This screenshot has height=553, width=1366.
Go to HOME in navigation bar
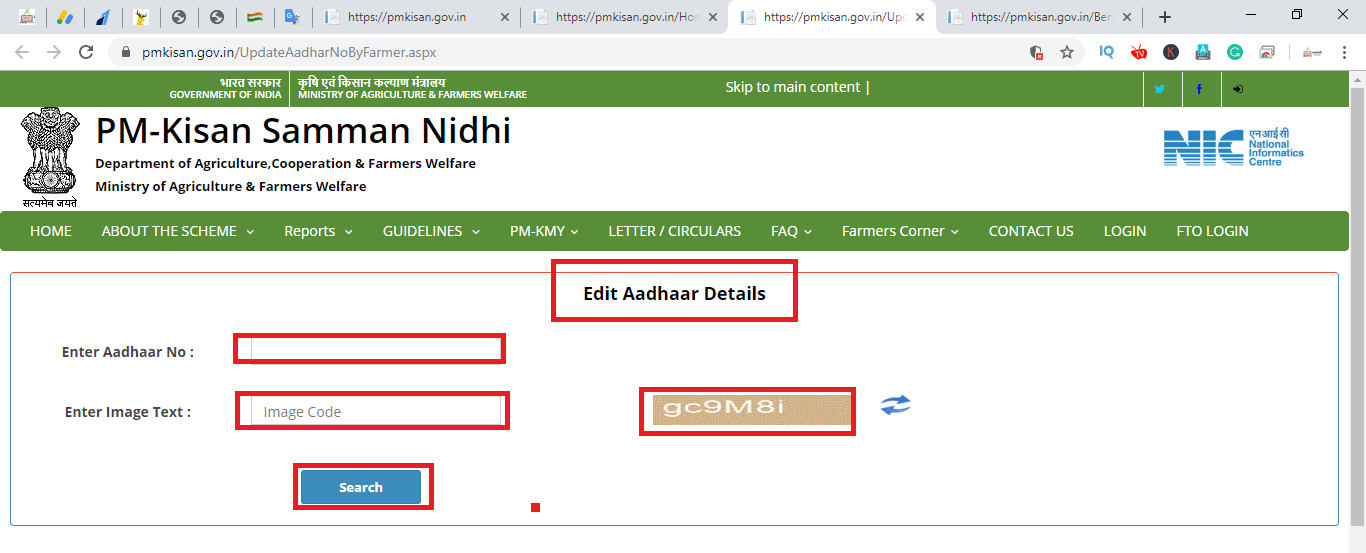[51, 231]
